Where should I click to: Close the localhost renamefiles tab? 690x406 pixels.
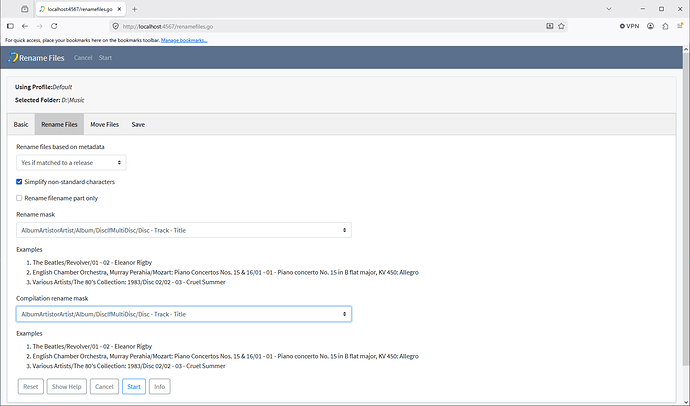pyautogui.click(x=119, y=9)
